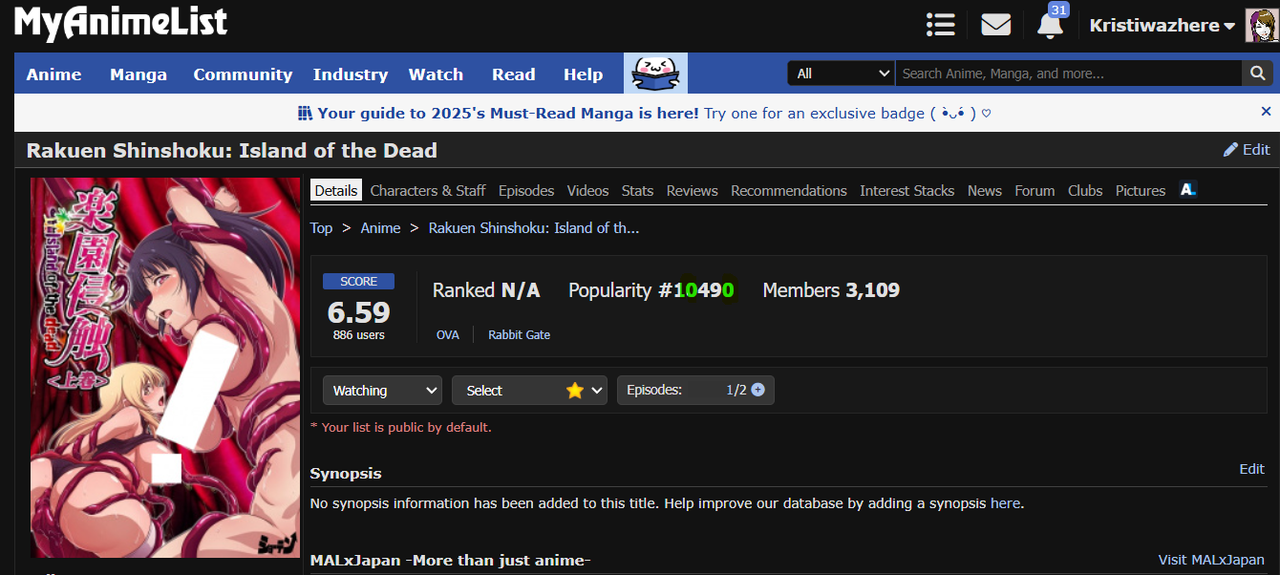Switch to the Pictures tab
The image size is (1280, 575).
tap(1141, 190)
